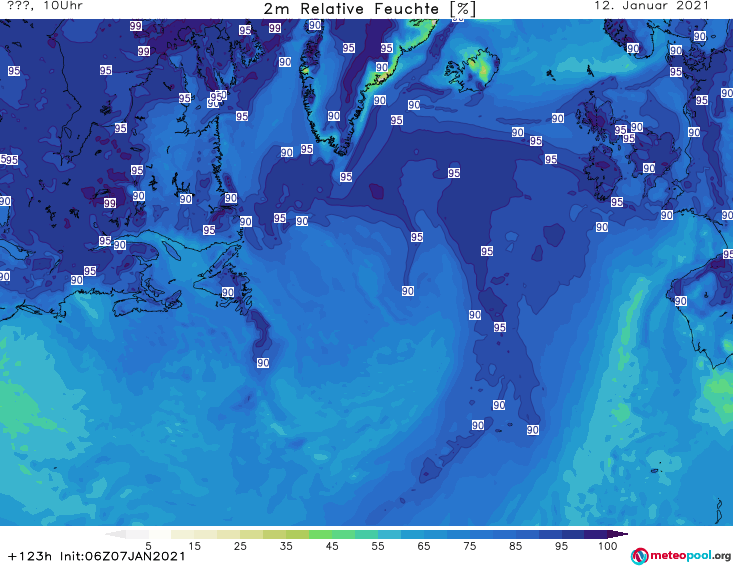Click the '12. Januar 2021' date text

pyautogui.click(x=651, y=6)
